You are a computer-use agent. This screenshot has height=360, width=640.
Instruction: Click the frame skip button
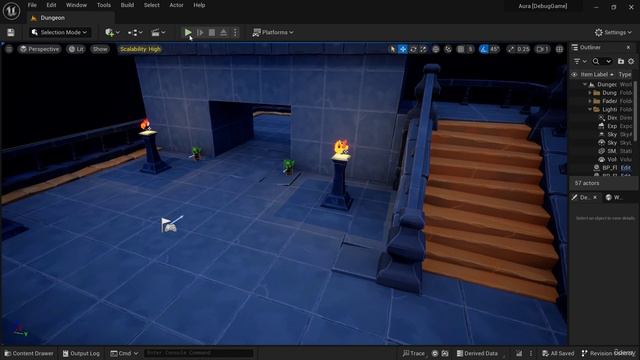pyautogui.click(x=200, y=32)
